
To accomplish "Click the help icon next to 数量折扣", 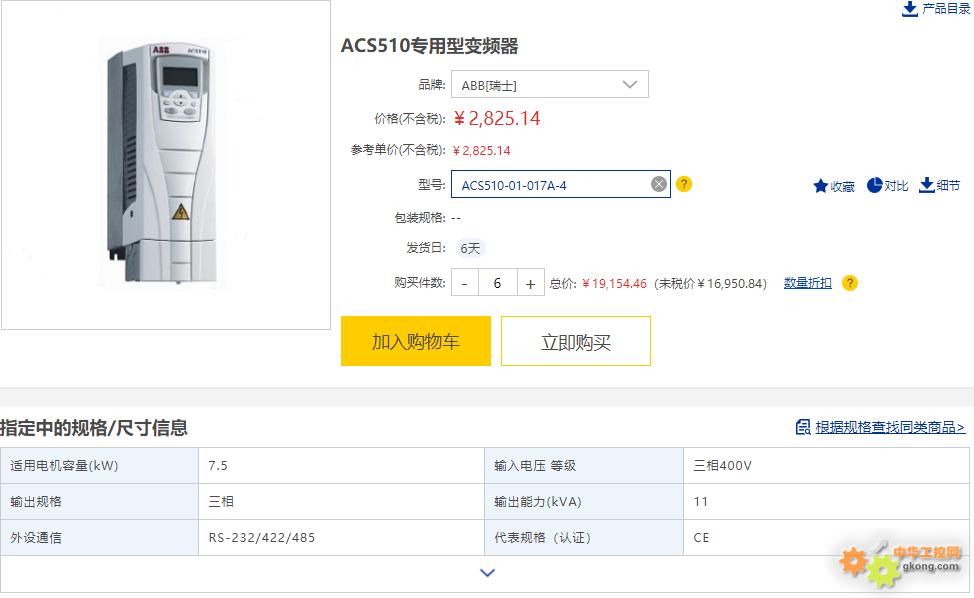I will 850,283.
